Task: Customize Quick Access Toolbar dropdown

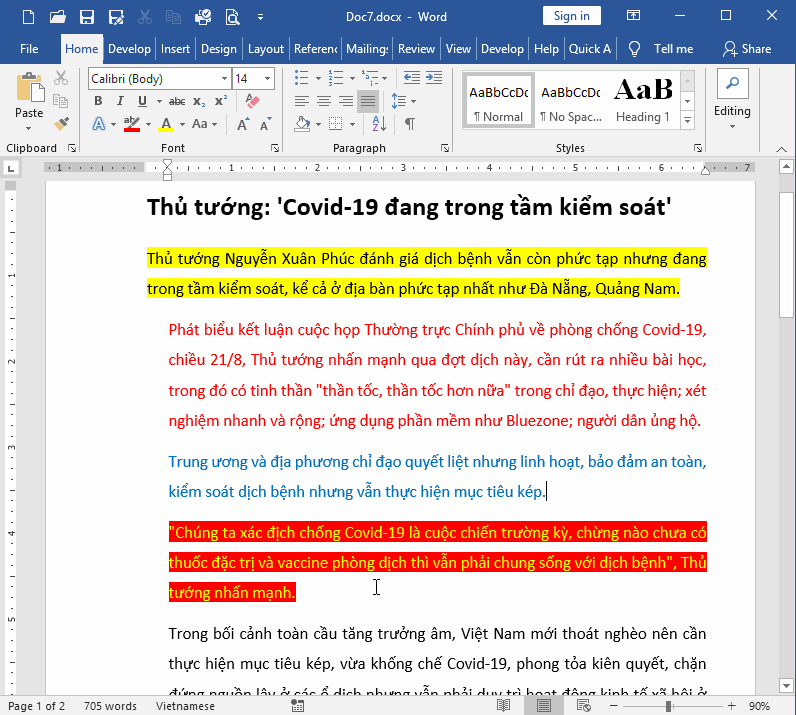Action: [x=260, y=17]
